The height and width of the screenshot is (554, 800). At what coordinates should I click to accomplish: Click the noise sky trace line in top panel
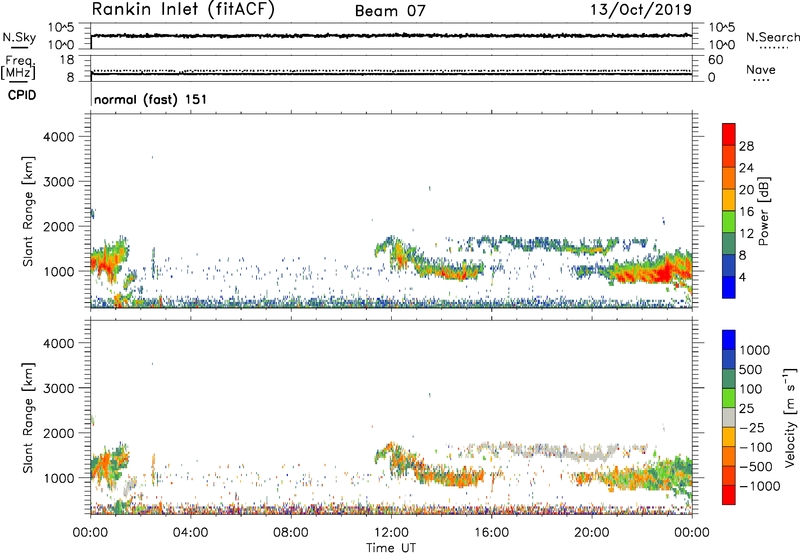coord(391,36)
